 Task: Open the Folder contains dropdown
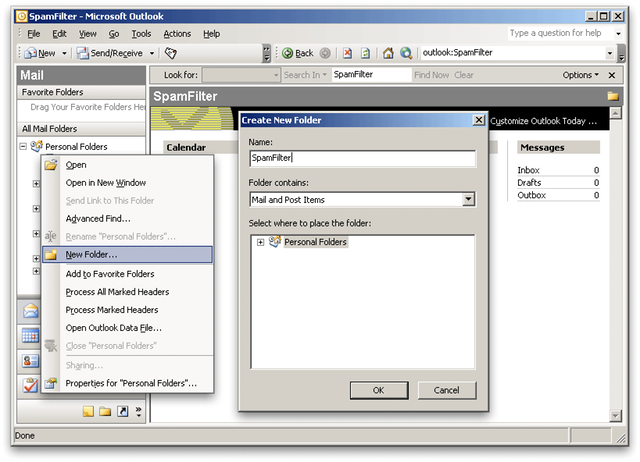(x=469, y=200)
